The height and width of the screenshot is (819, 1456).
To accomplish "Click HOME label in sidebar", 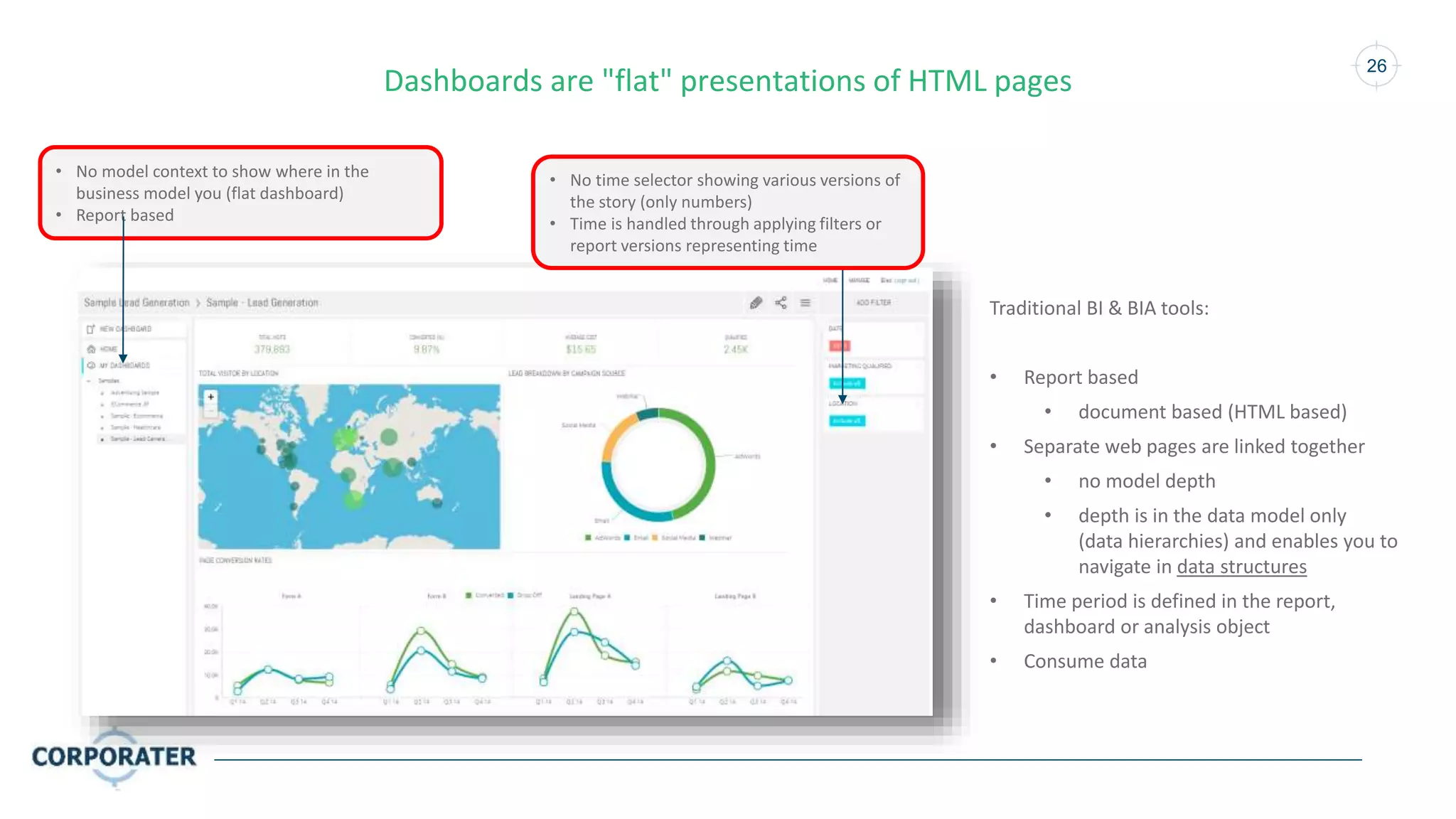I will pyautogui.click(x=109, y=349).
